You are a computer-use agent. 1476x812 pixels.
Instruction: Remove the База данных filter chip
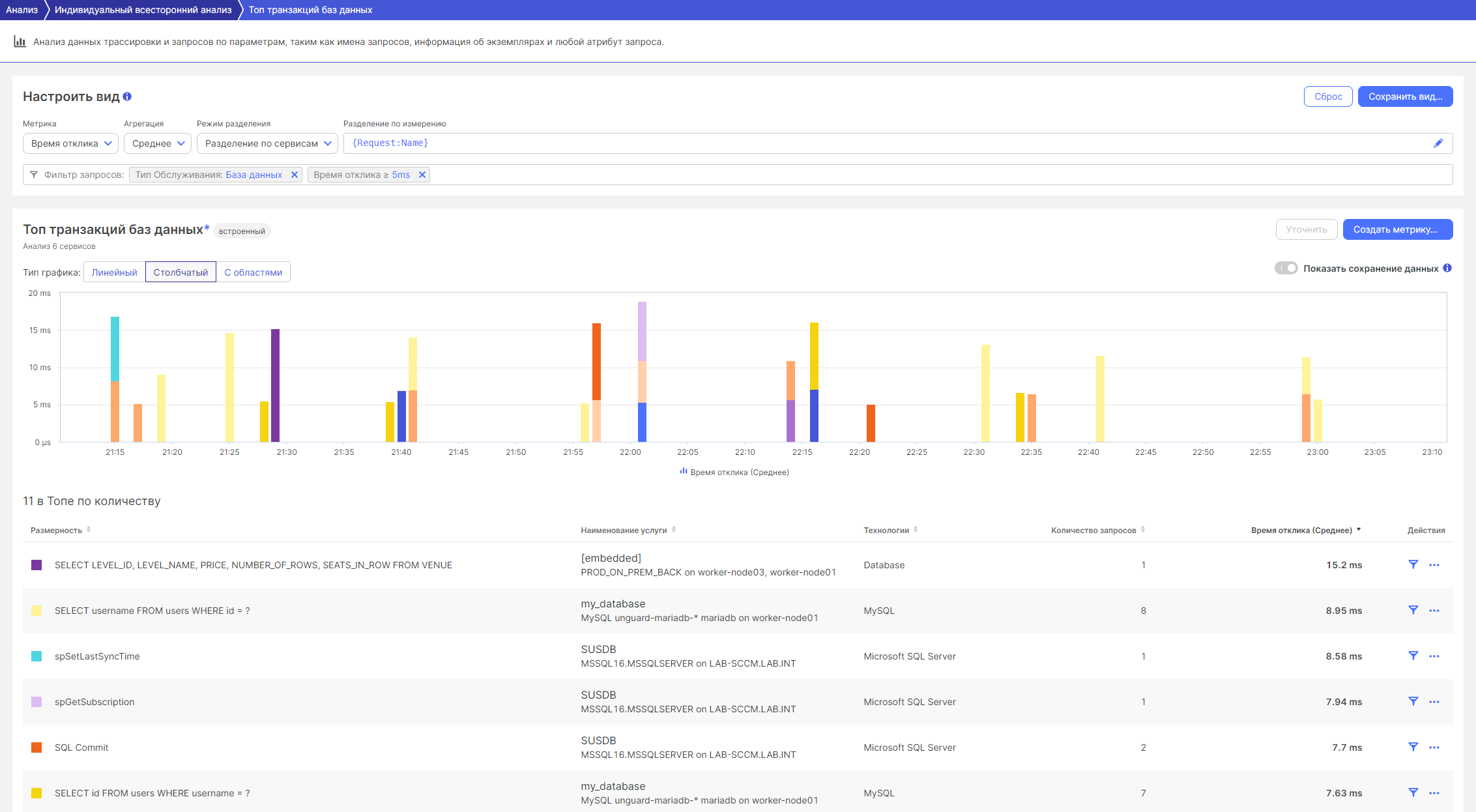coord(295,175)
